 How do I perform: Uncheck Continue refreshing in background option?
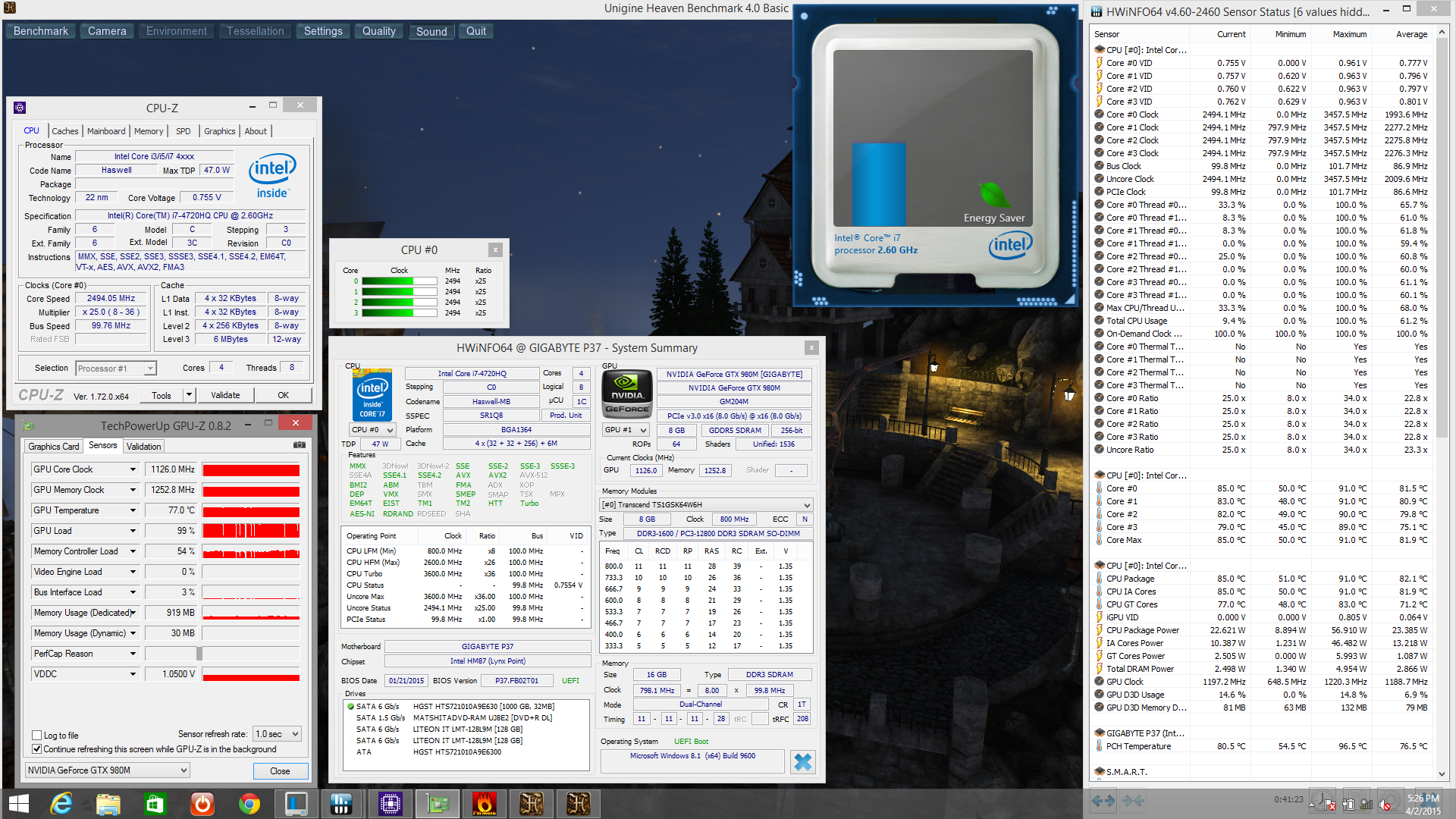coord(36,749)
